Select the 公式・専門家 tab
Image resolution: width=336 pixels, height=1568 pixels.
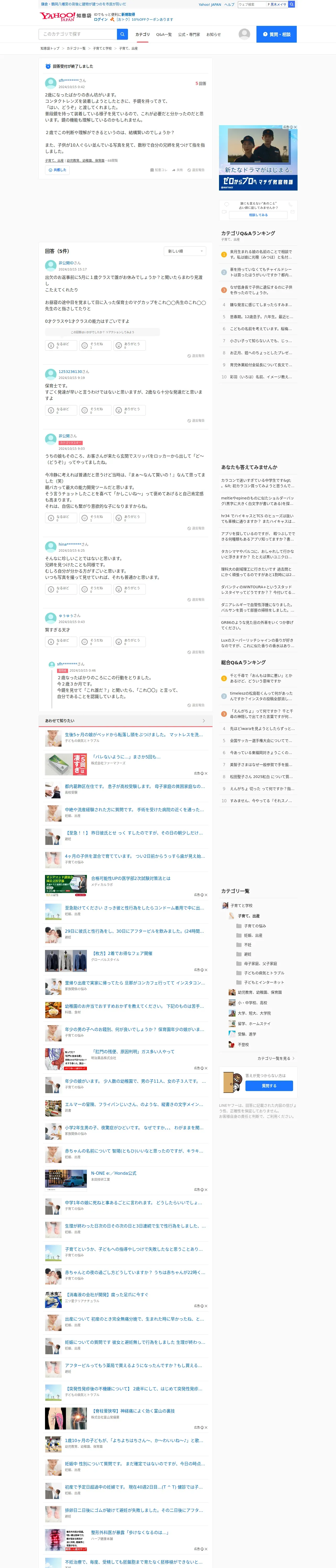point(189,35)
